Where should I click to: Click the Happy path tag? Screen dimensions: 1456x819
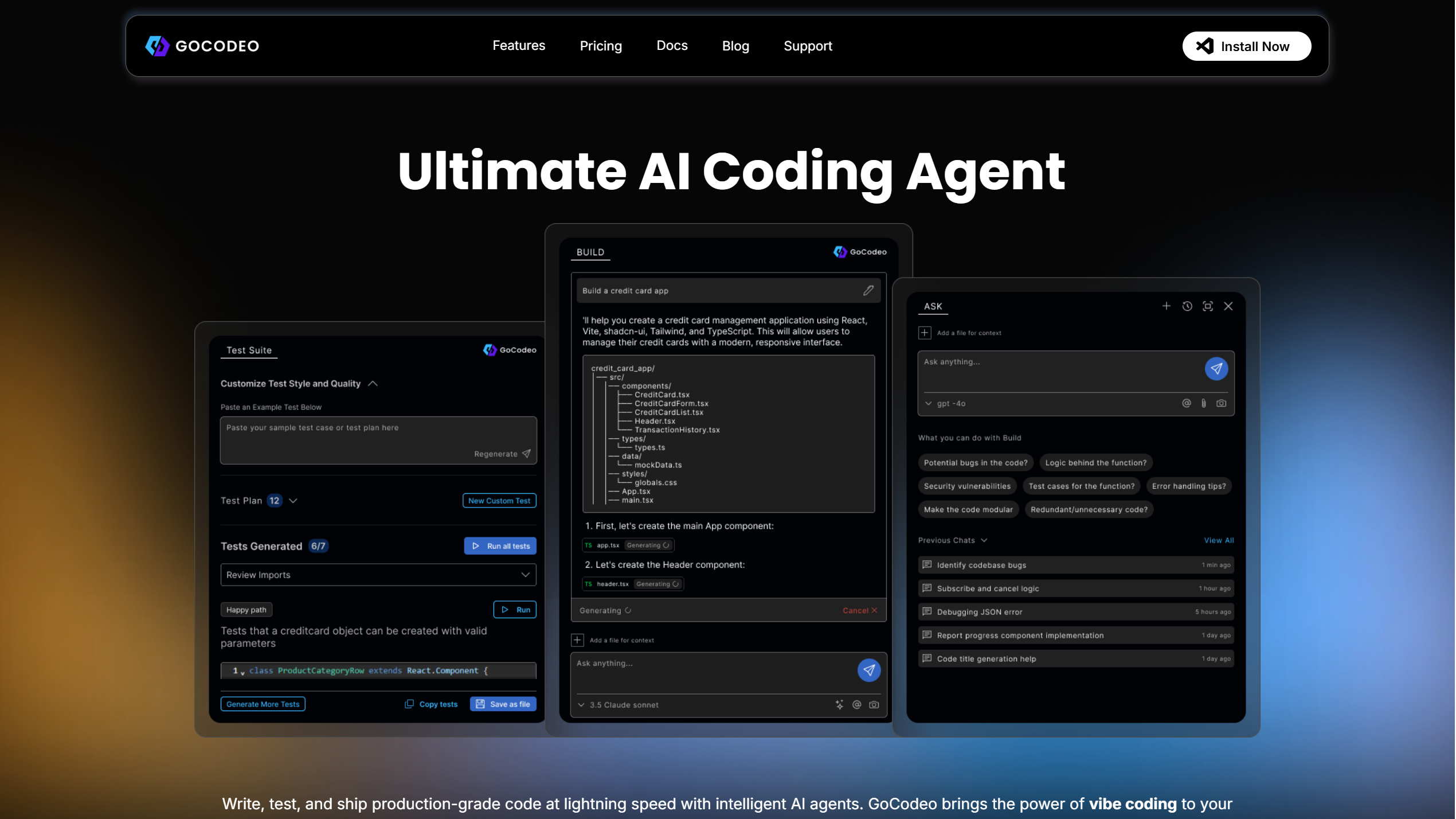point(246,610)
